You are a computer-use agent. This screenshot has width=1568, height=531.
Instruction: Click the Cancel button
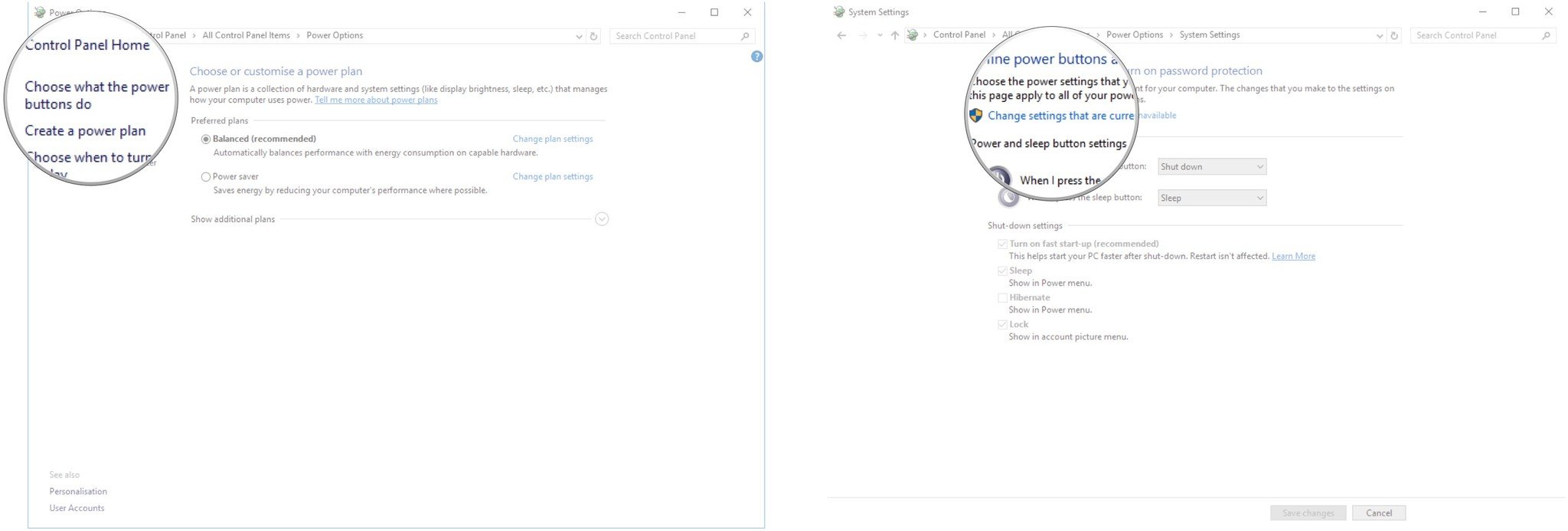point(1378,513)
